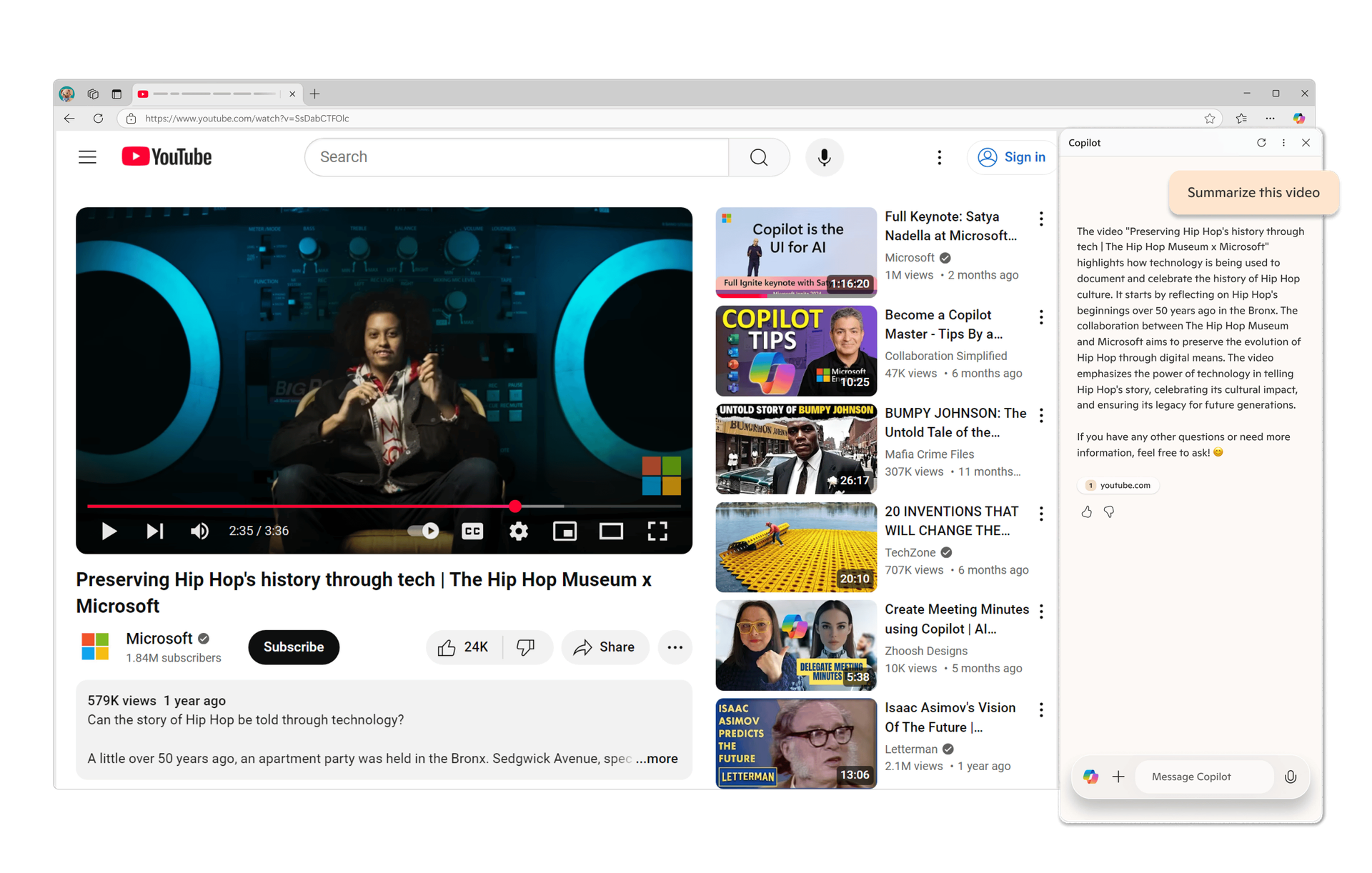Toggle the autoplay switch

click(423, 531)
